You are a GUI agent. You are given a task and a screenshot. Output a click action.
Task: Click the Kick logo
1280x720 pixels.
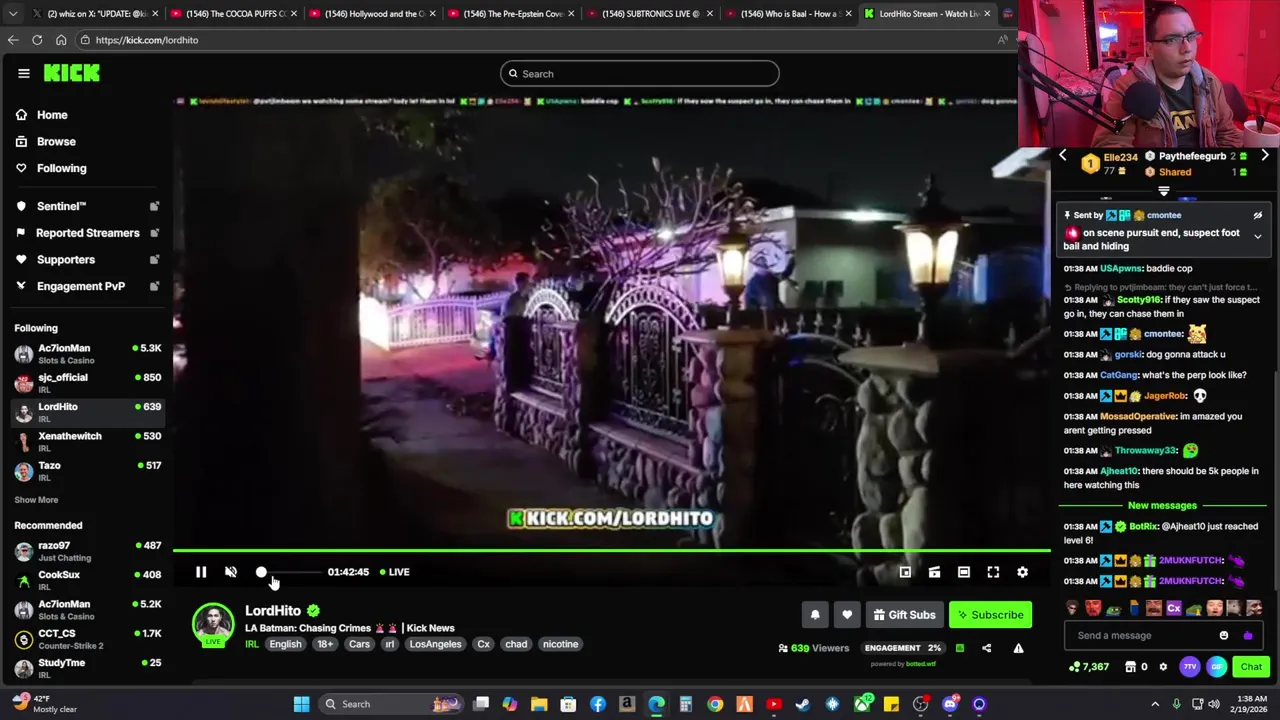[x=71, y=73]
